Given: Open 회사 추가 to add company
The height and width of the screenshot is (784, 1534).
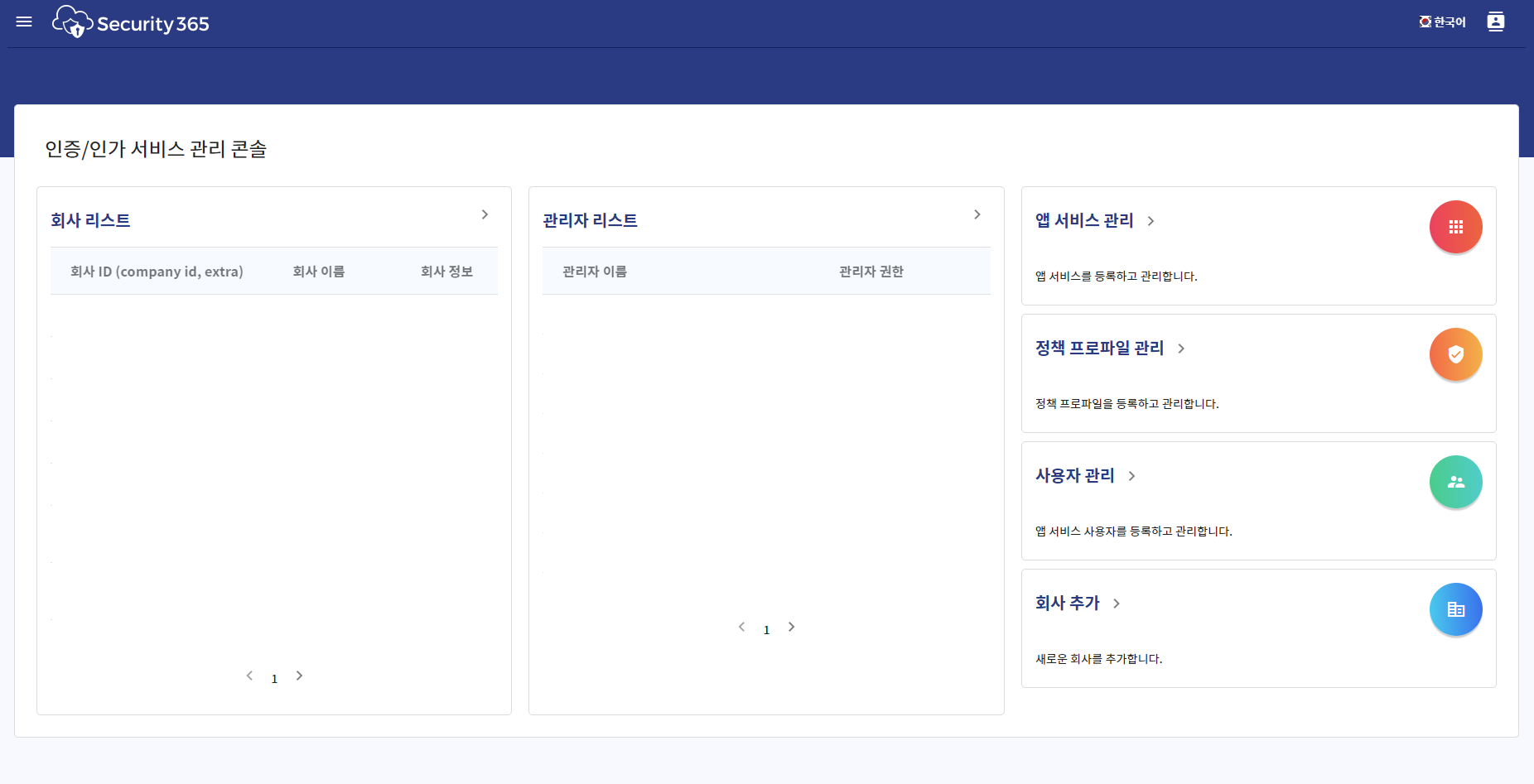Looking at the screenshot, I should [x=1067, y=603].
